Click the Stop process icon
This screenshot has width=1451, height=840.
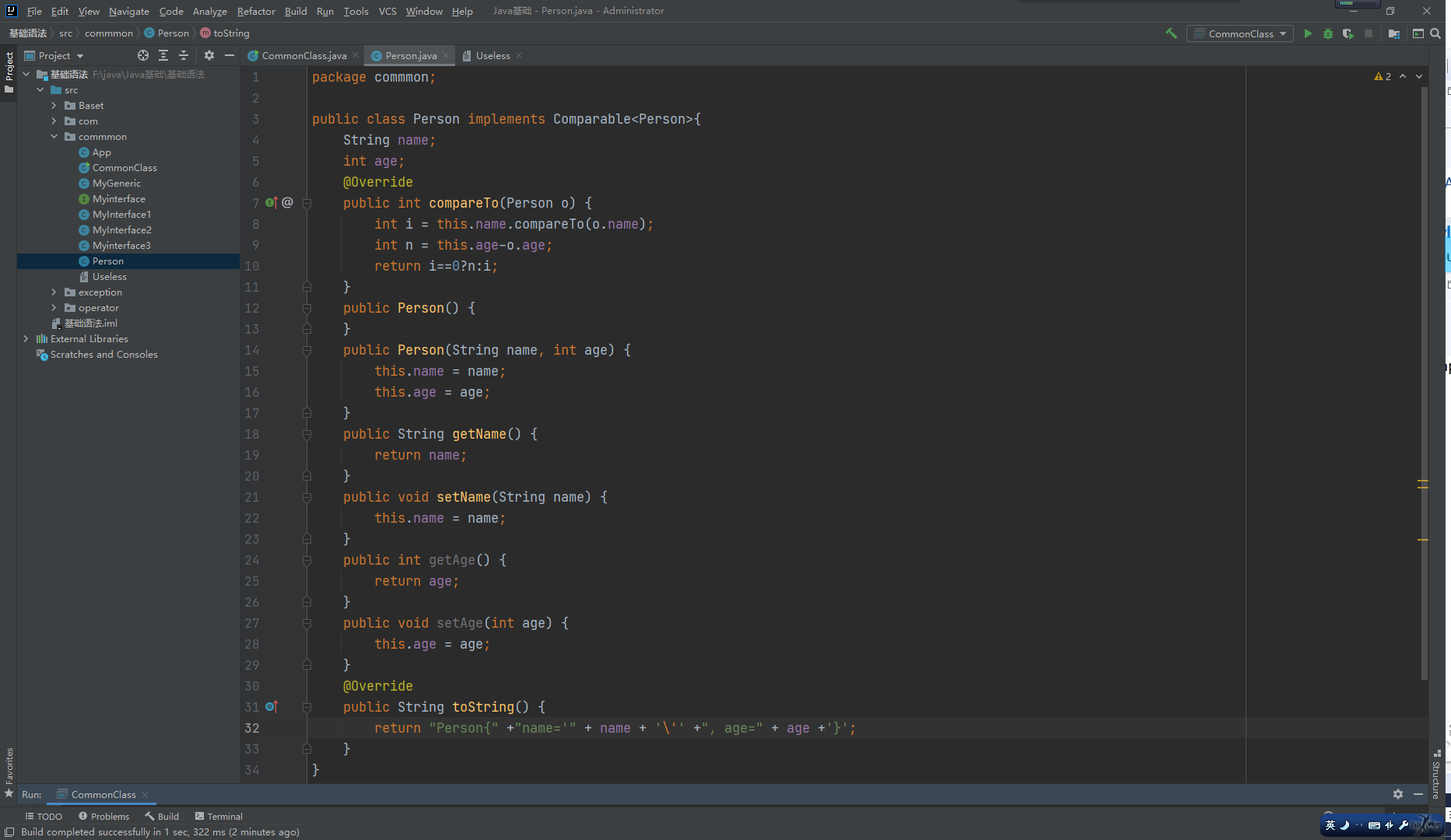pos(1369,33)
